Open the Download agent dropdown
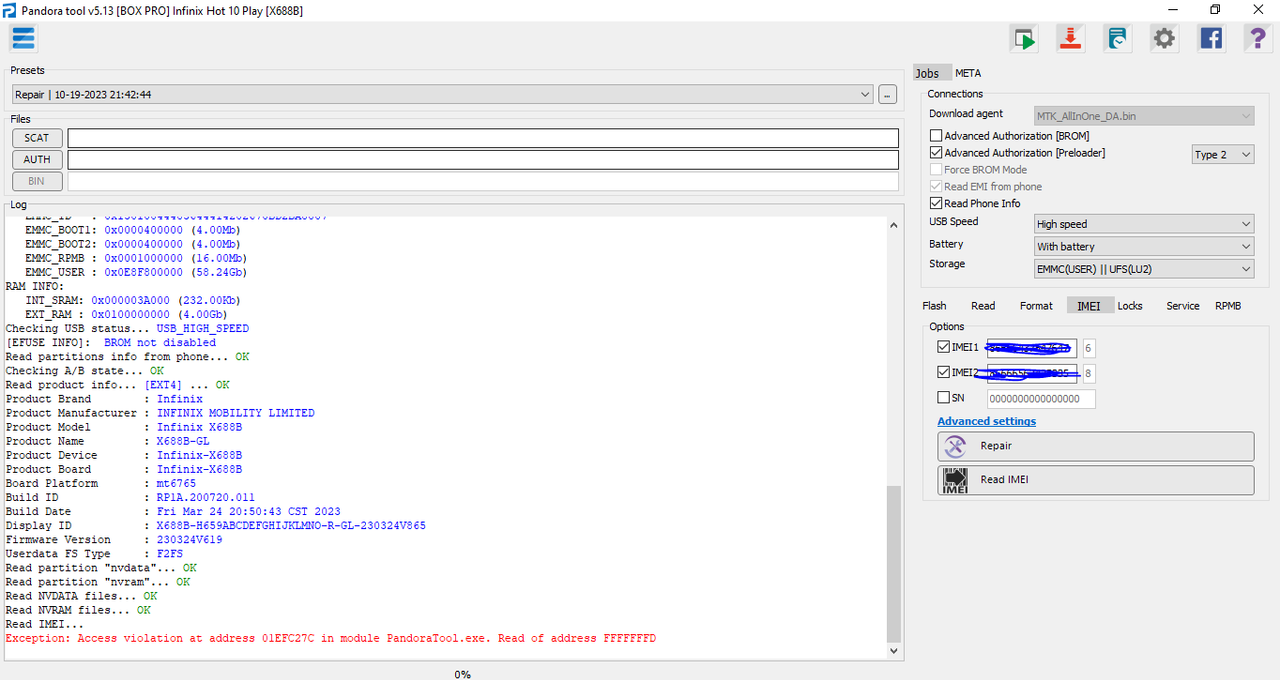Image resolution: width=1280 pixels, height=680 pixels. (x=1143, y=116)
